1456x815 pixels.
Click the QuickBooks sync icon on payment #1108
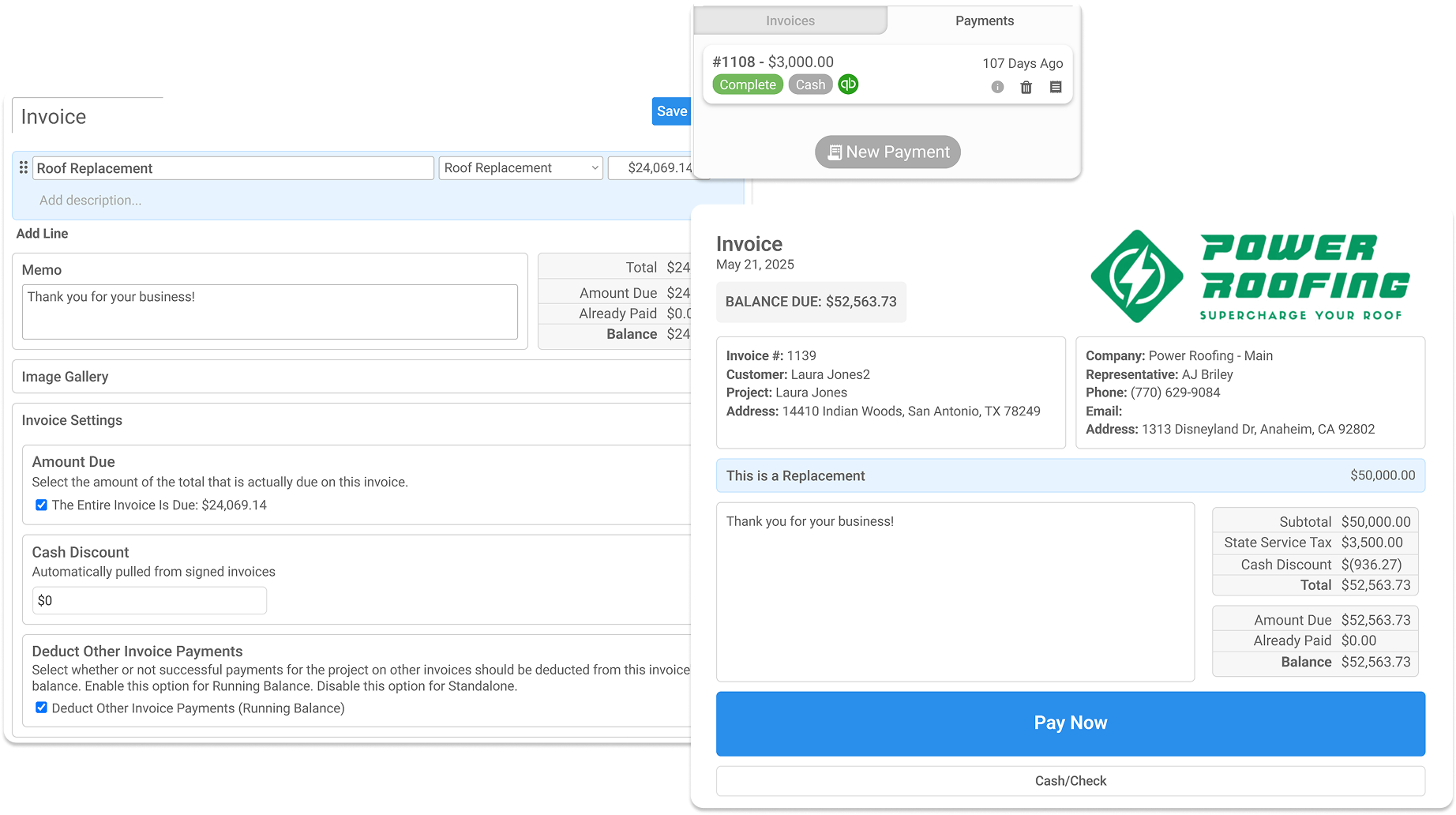[848, 85]
